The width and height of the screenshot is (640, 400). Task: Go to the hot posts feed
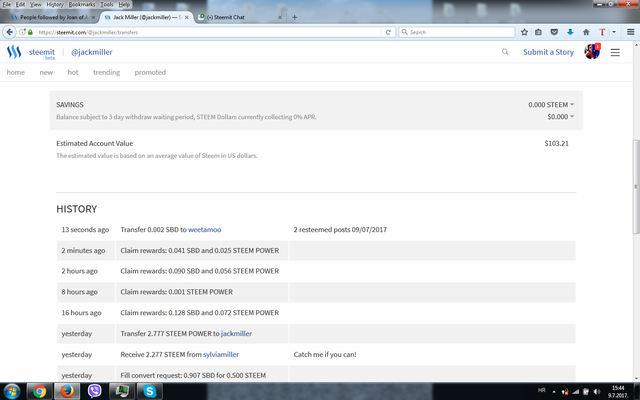[x=73, y=72]
